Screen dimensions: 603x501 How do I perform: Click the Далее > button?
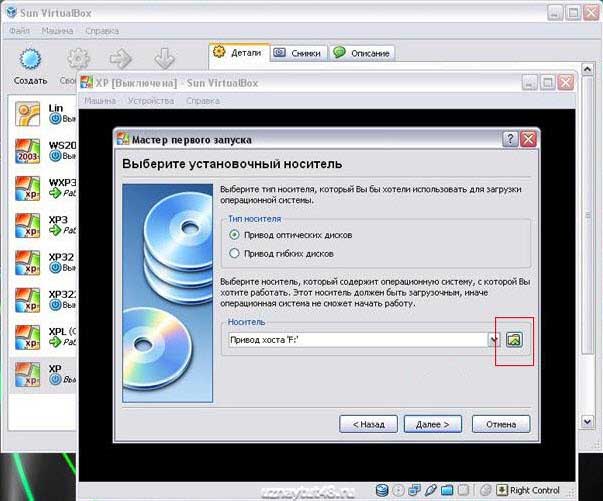click(433, 424)
